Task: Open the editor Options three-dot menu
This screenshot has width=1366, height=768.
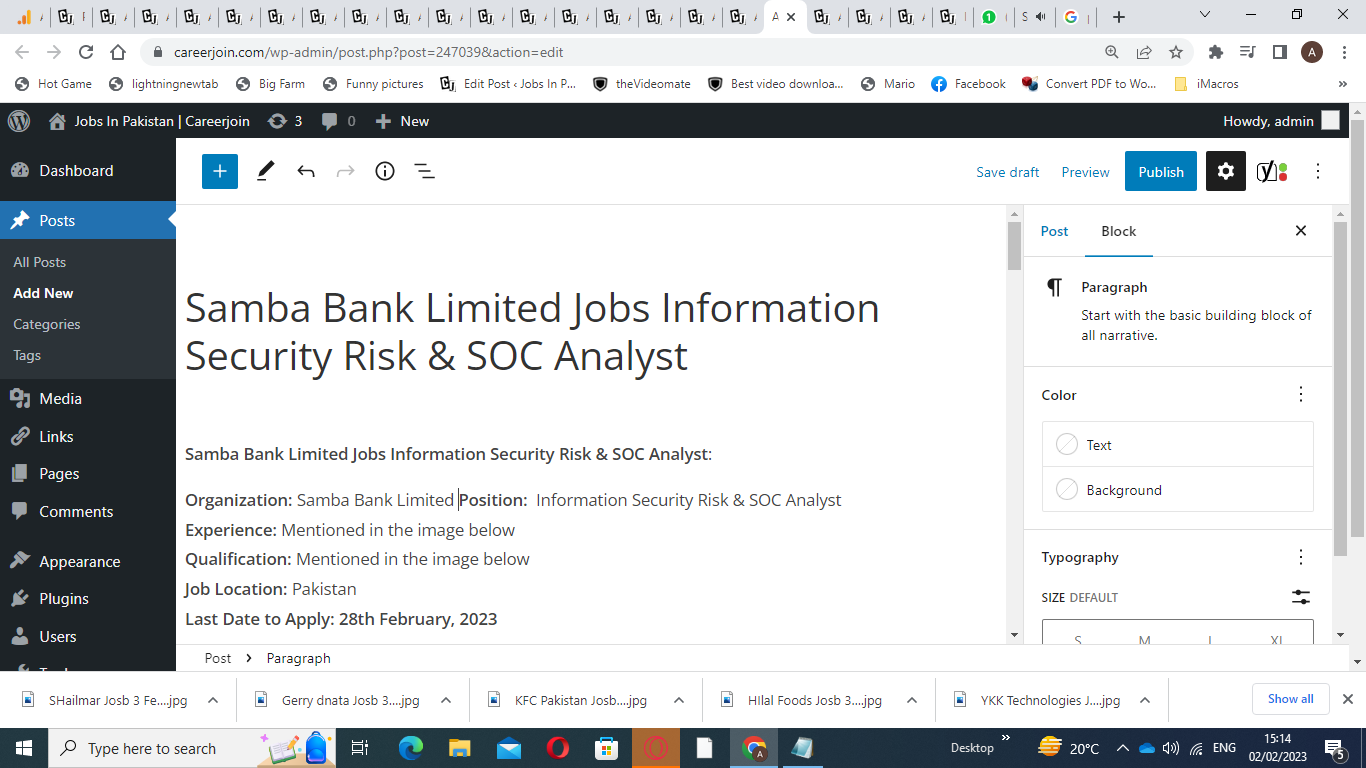Action: click(1318, 171)
